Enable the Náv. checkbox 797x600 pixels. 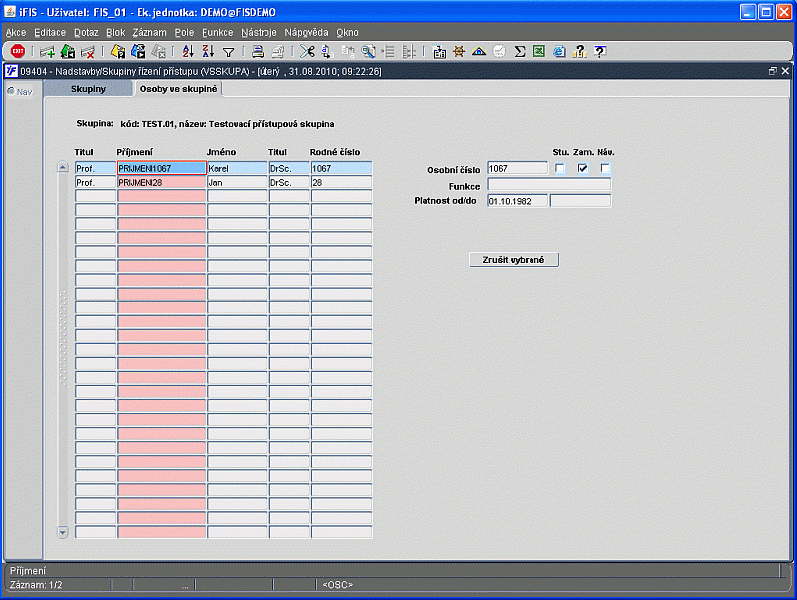point(605,168)
